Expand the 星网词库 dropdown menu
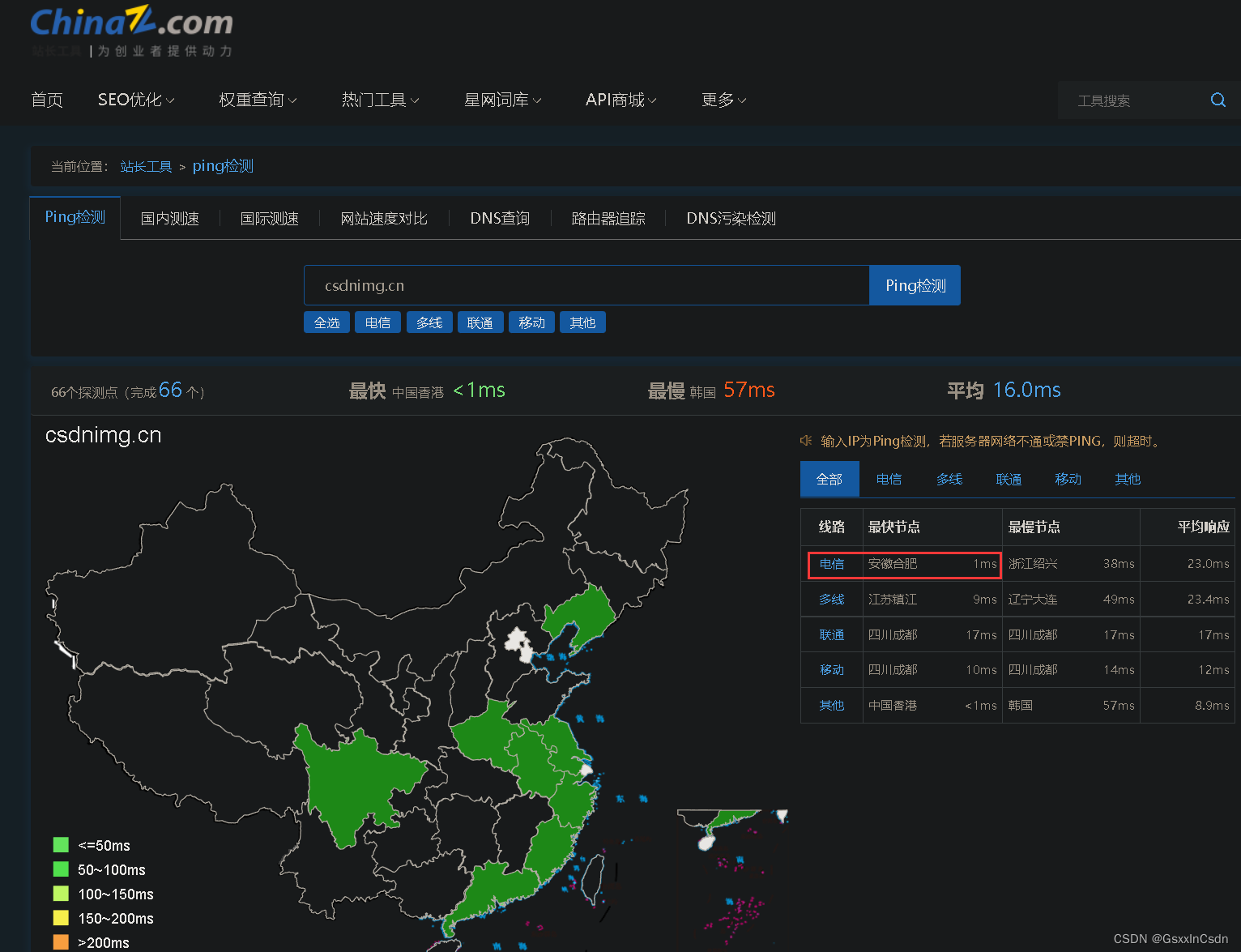1241x952 pixels. point(502,100)
